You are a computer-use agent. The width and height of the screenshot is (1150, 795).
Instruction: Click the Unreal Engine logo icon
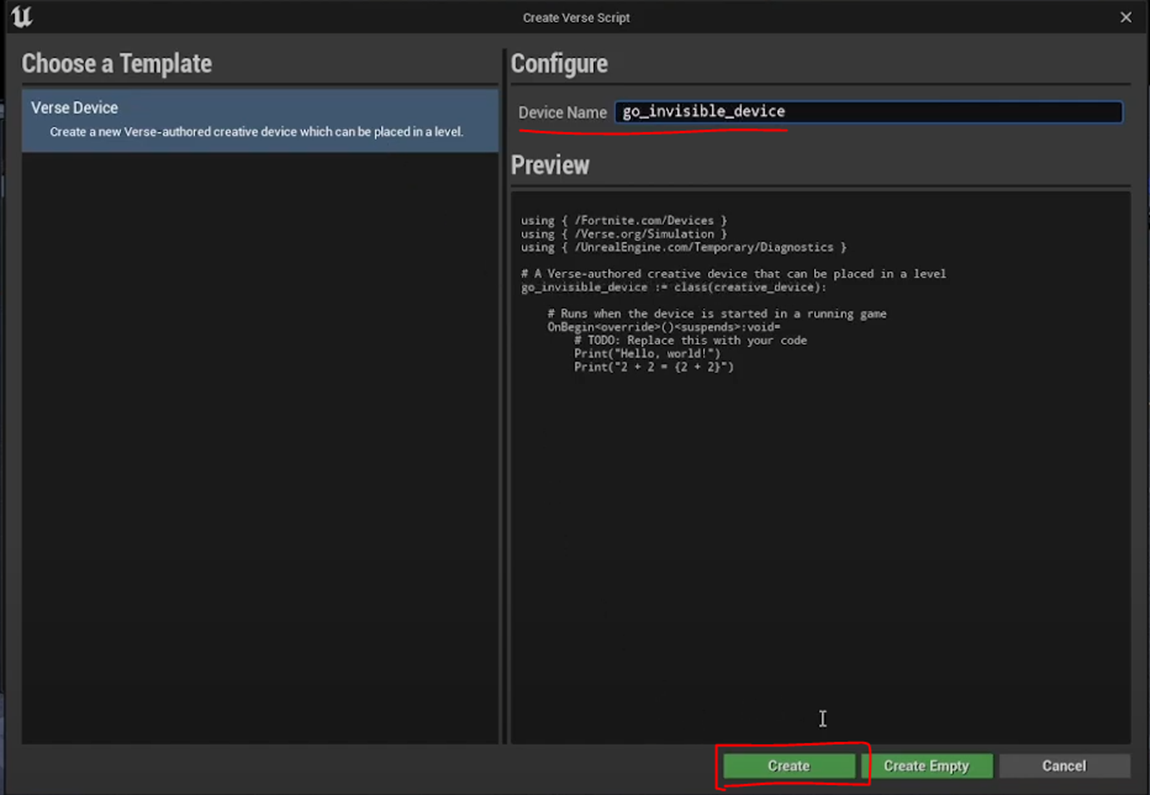click(22, 16)
